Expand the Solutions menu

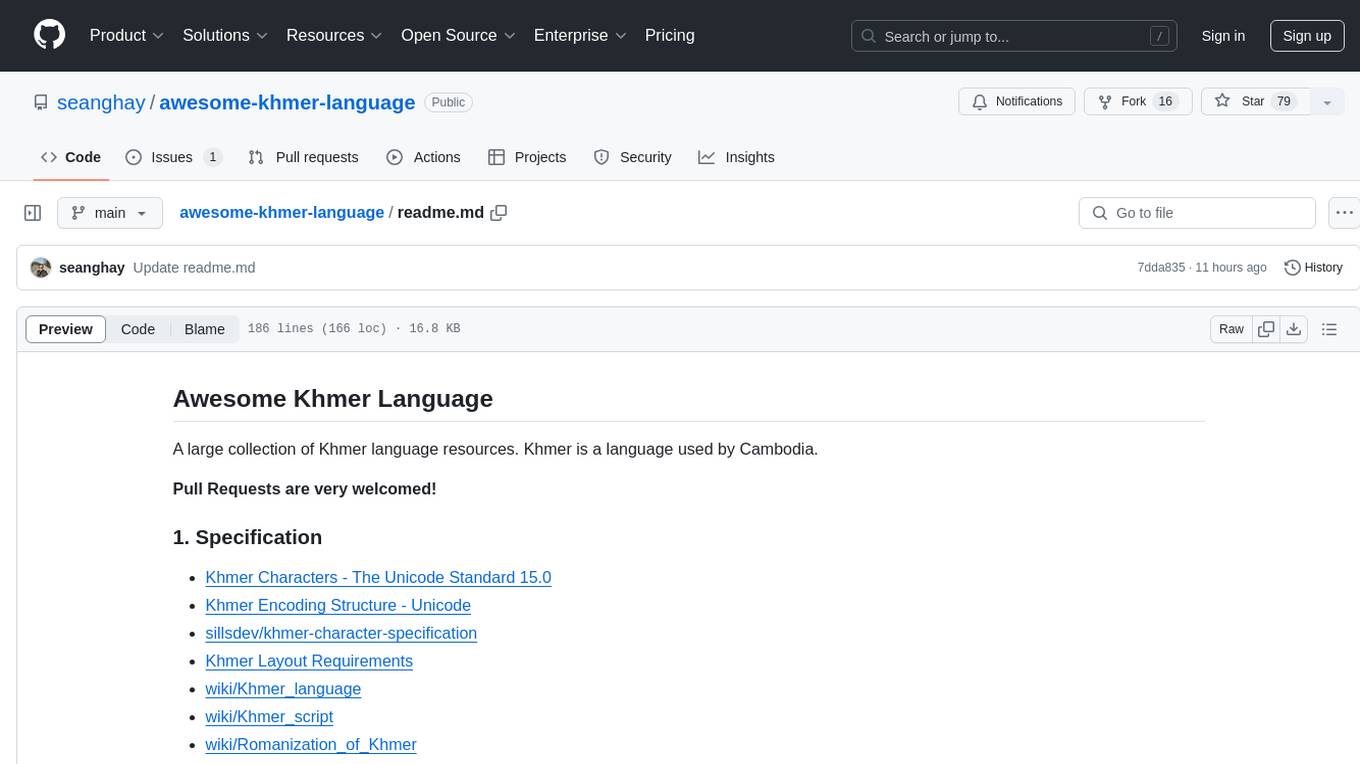[226, 35]
